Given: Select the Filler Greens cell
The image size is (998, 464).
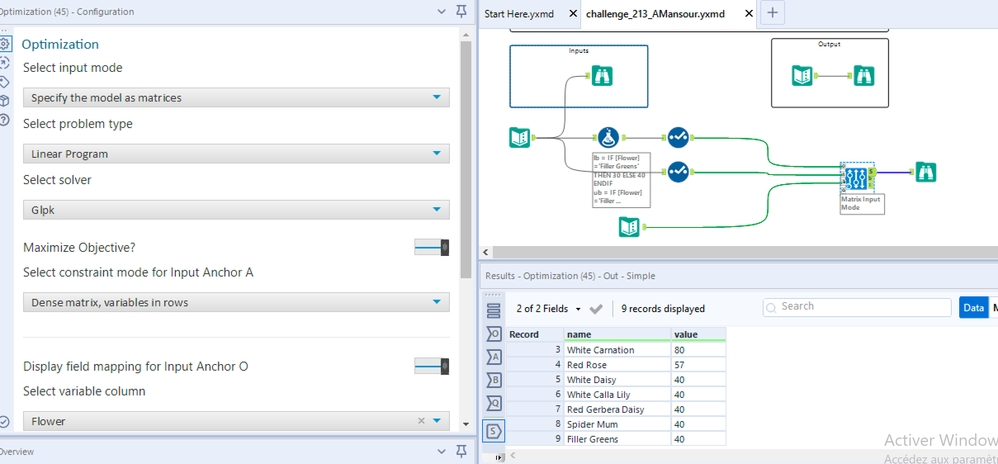Looking at the screenshot, I should (x=617, y=439).
